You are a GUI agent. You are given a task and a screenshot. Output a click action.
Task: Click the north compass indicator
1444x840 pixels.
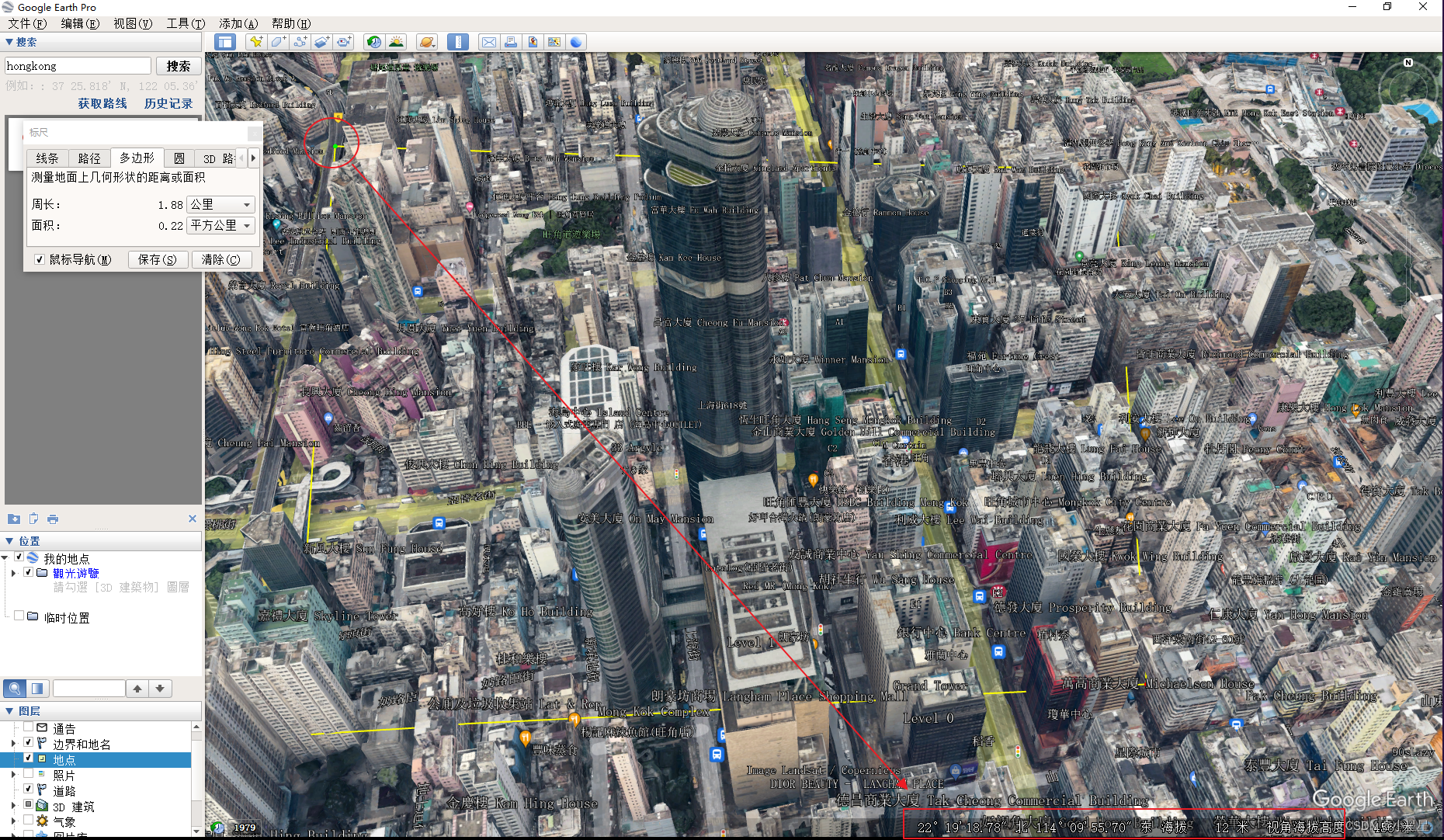point(1408,63)
